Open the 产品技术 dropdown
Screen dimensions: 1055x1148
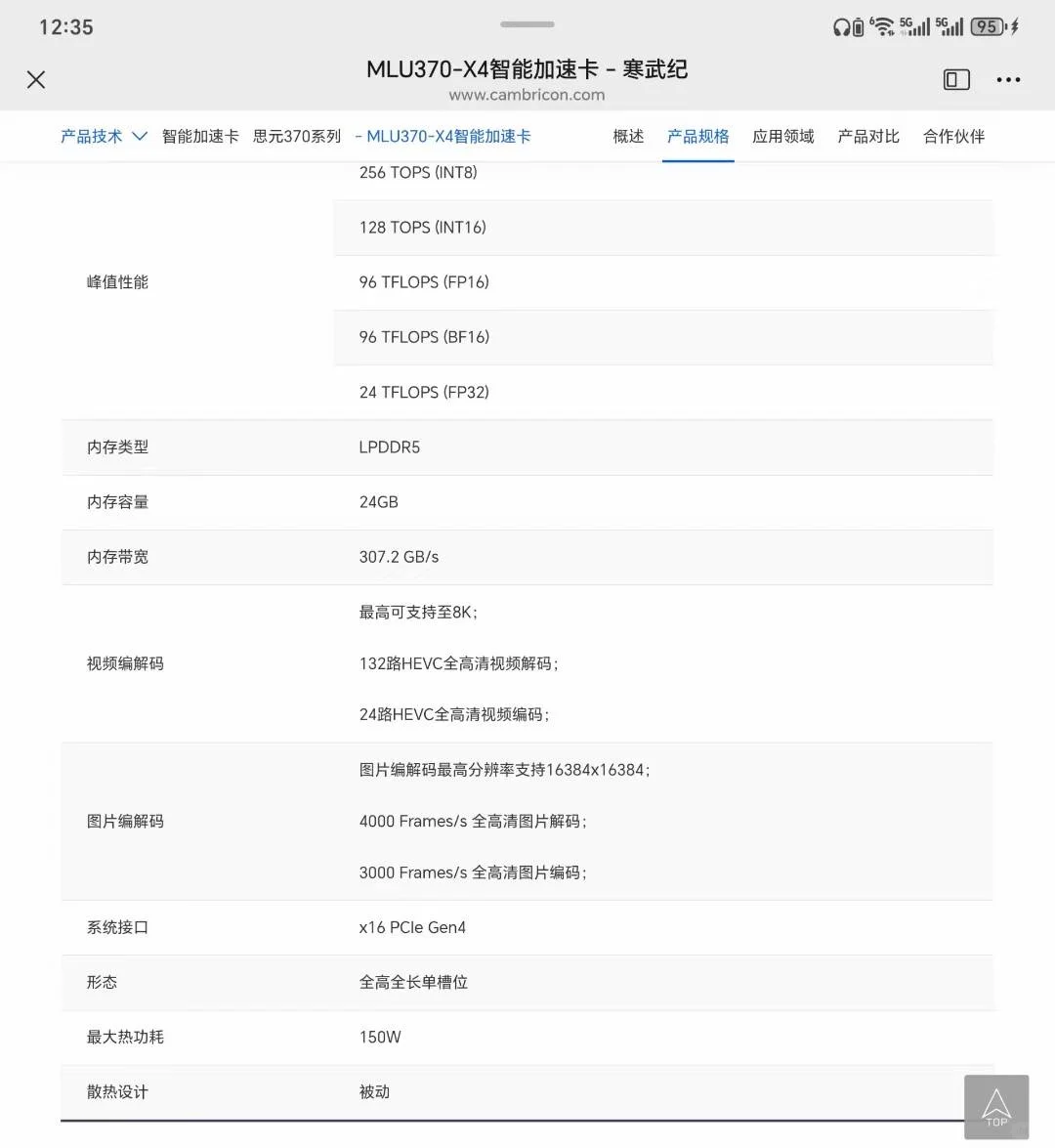tap(91, 136)
